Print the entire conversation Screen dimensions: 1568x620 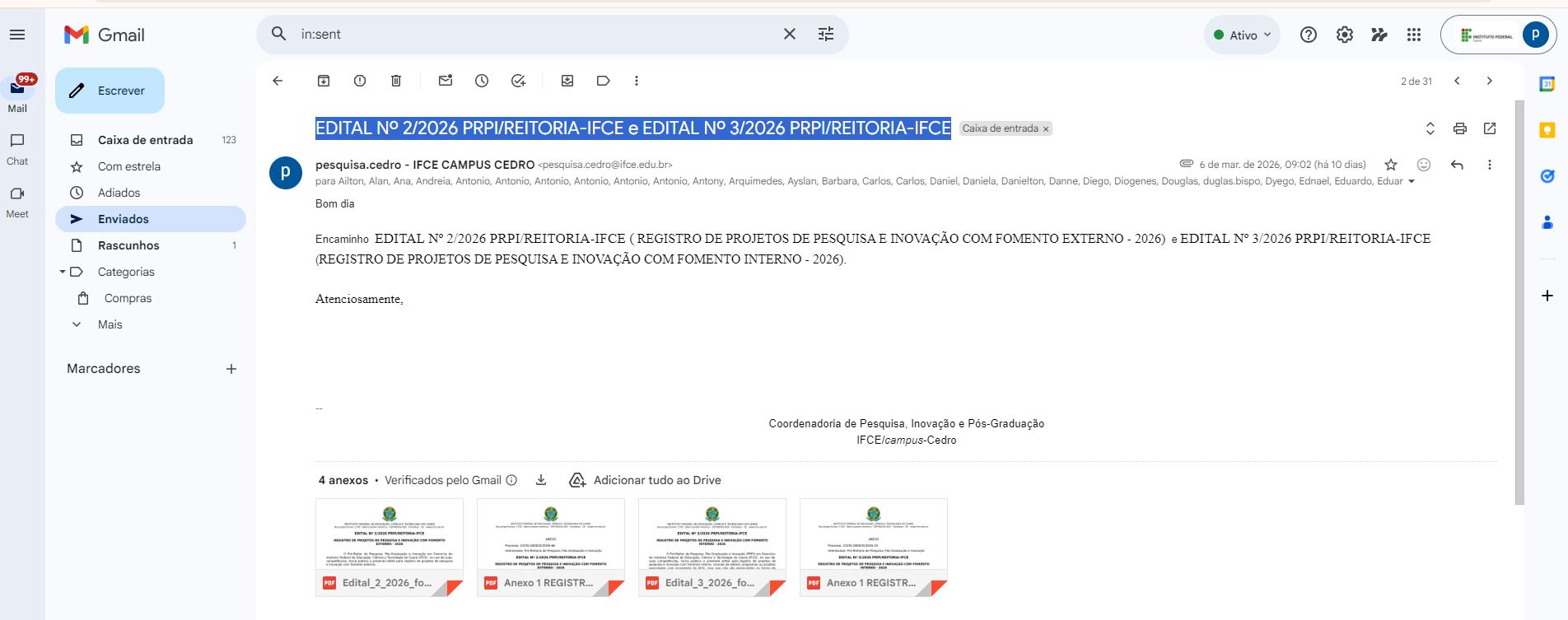1460,128
